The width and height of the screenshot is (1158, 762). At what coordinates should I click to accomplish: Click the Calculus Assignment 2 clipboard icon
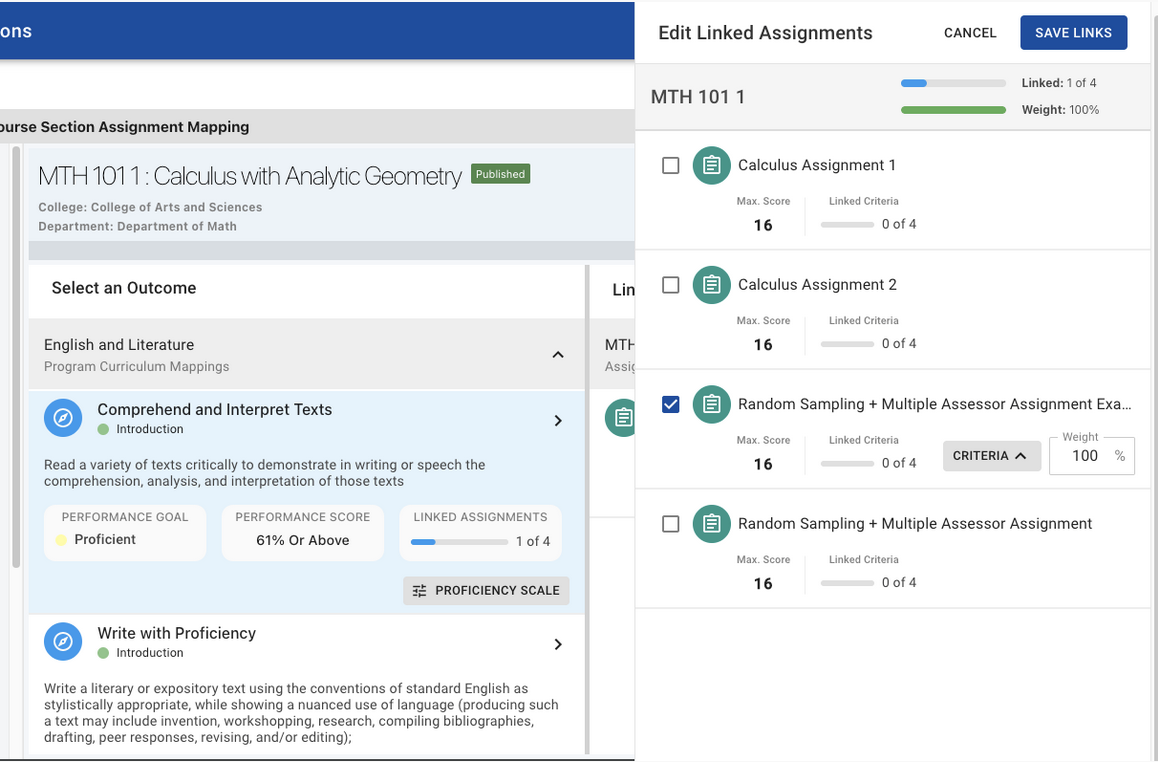711,285
